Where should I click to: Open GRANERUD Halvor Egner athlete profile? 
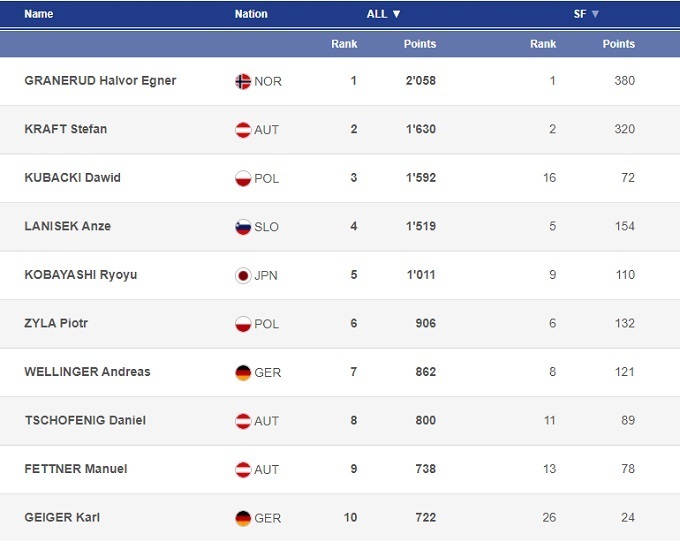100,81
